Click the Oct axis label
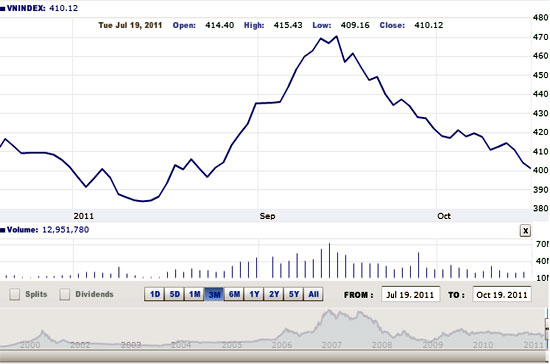This screenshot has width=550, height=364. click(444, 216)
